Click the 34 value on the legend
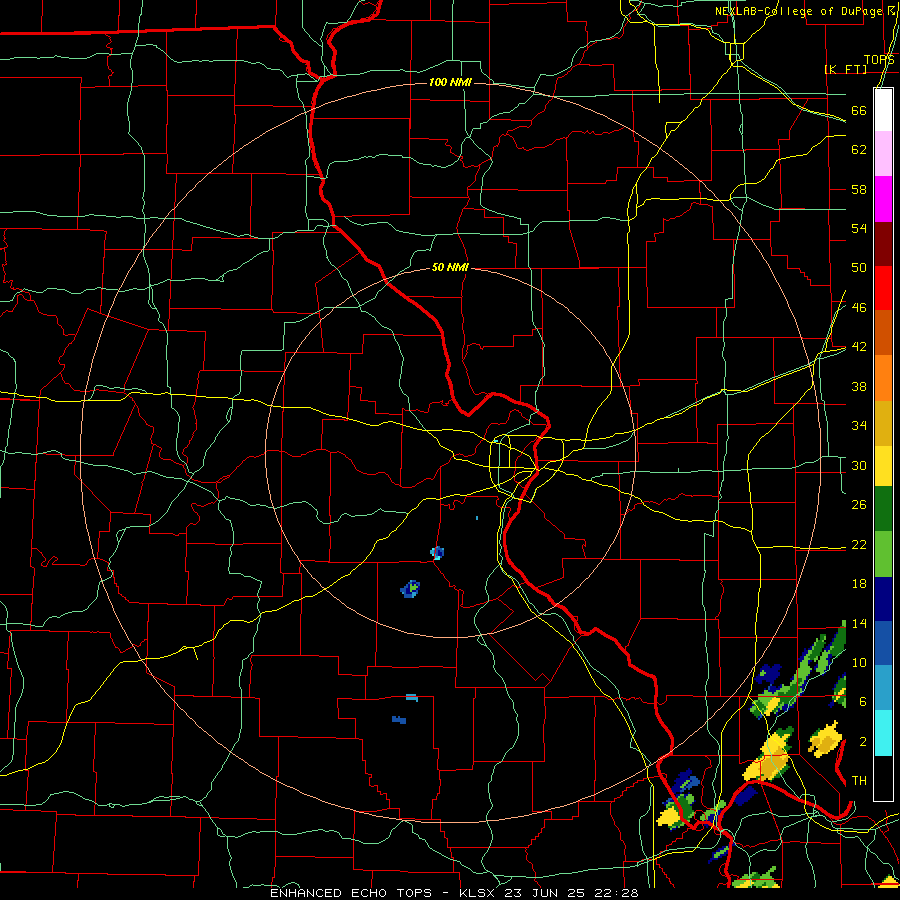The width and height of the screenshot is (900, 900). [x=859, y=426]
